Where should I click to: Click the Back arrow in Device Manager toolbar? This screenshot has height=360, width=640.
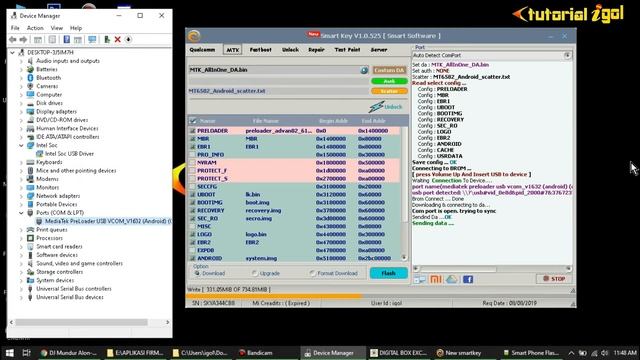pyautogui.click(x=13, y=40)
